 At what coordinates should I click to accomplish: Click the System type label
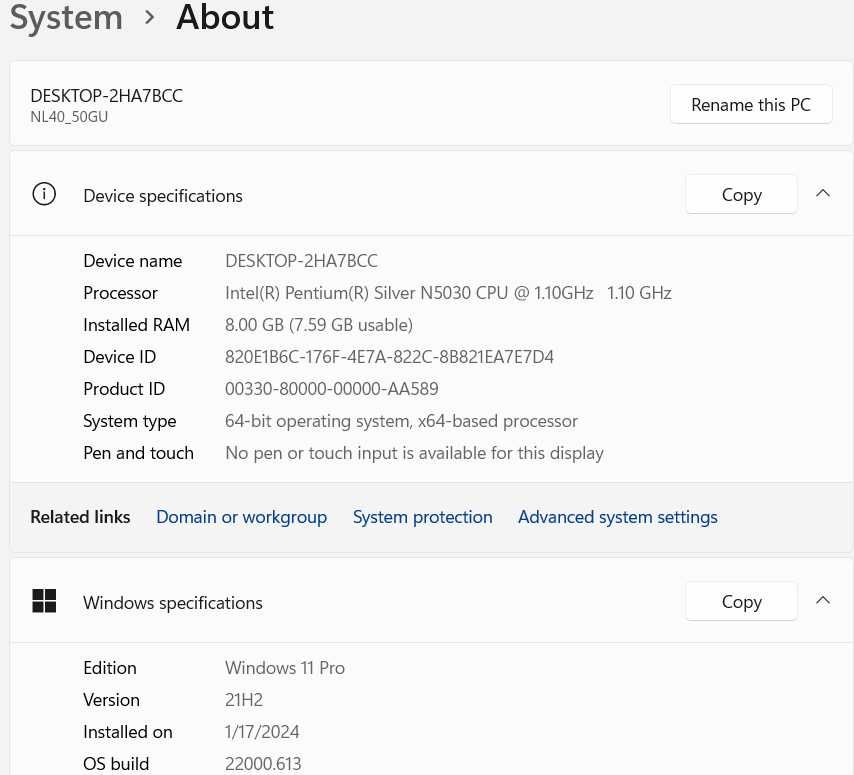coord(130,422)
